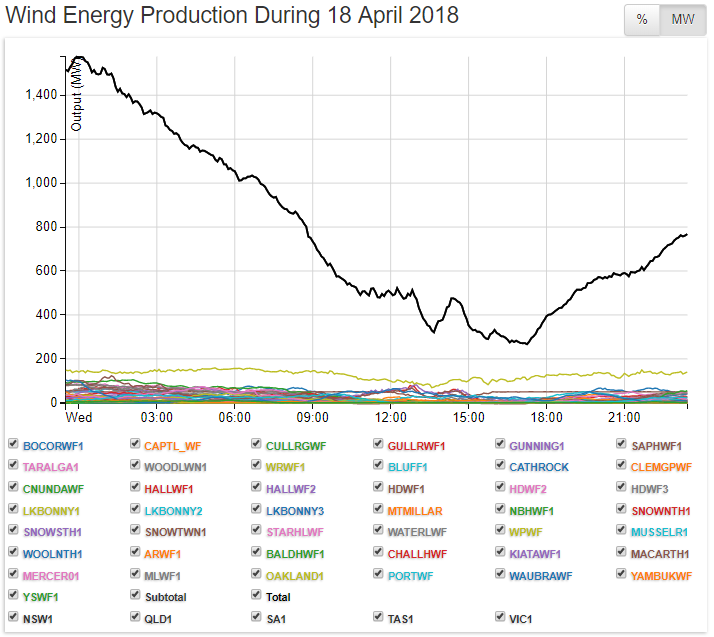The image size is (714, 637).
Task: Toggle the TAS1 region checkbox
Action: [379, 618]
